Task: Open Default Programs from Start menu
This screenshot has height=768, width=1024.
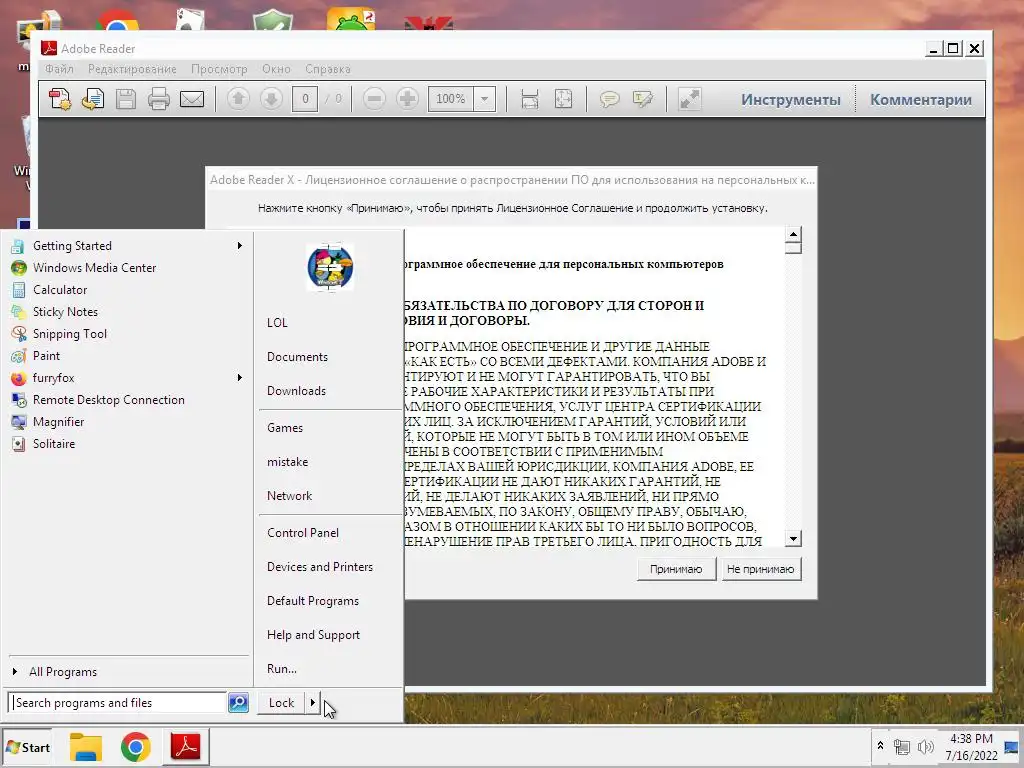Action: tap(313, 601)
